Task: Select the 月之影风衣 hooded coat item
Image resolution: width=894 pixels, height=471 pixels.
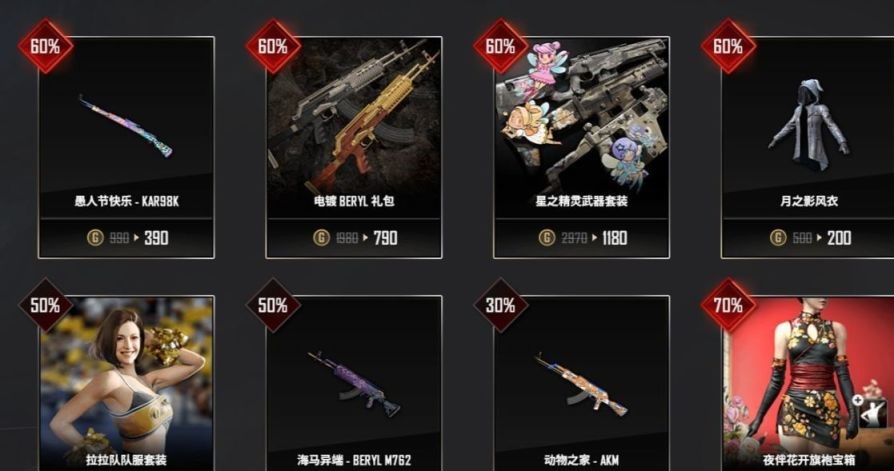Action: click(x=808, y=124)
